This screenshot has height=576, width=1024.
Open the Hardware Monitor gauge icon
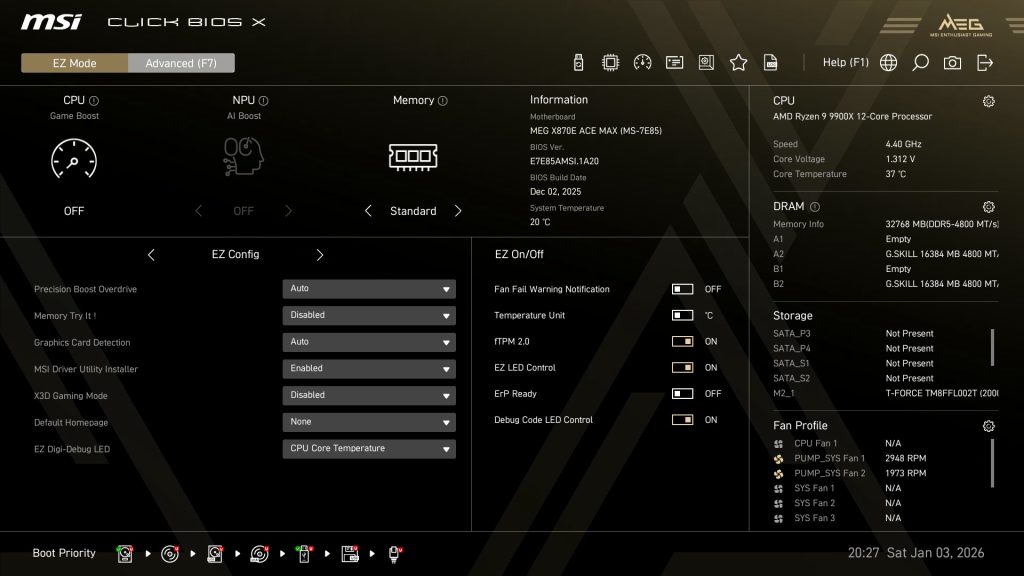(x=643, y=62)
